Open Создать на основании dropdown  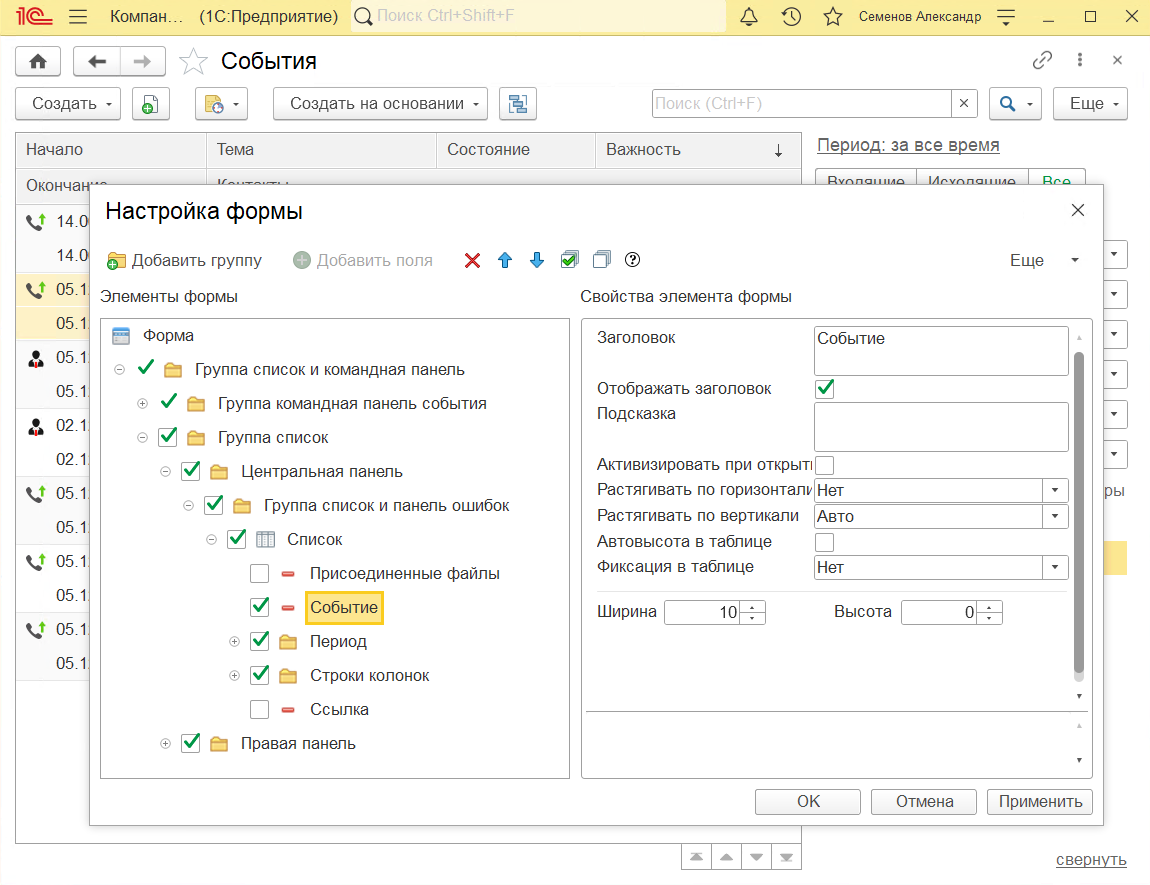(381, 104)
